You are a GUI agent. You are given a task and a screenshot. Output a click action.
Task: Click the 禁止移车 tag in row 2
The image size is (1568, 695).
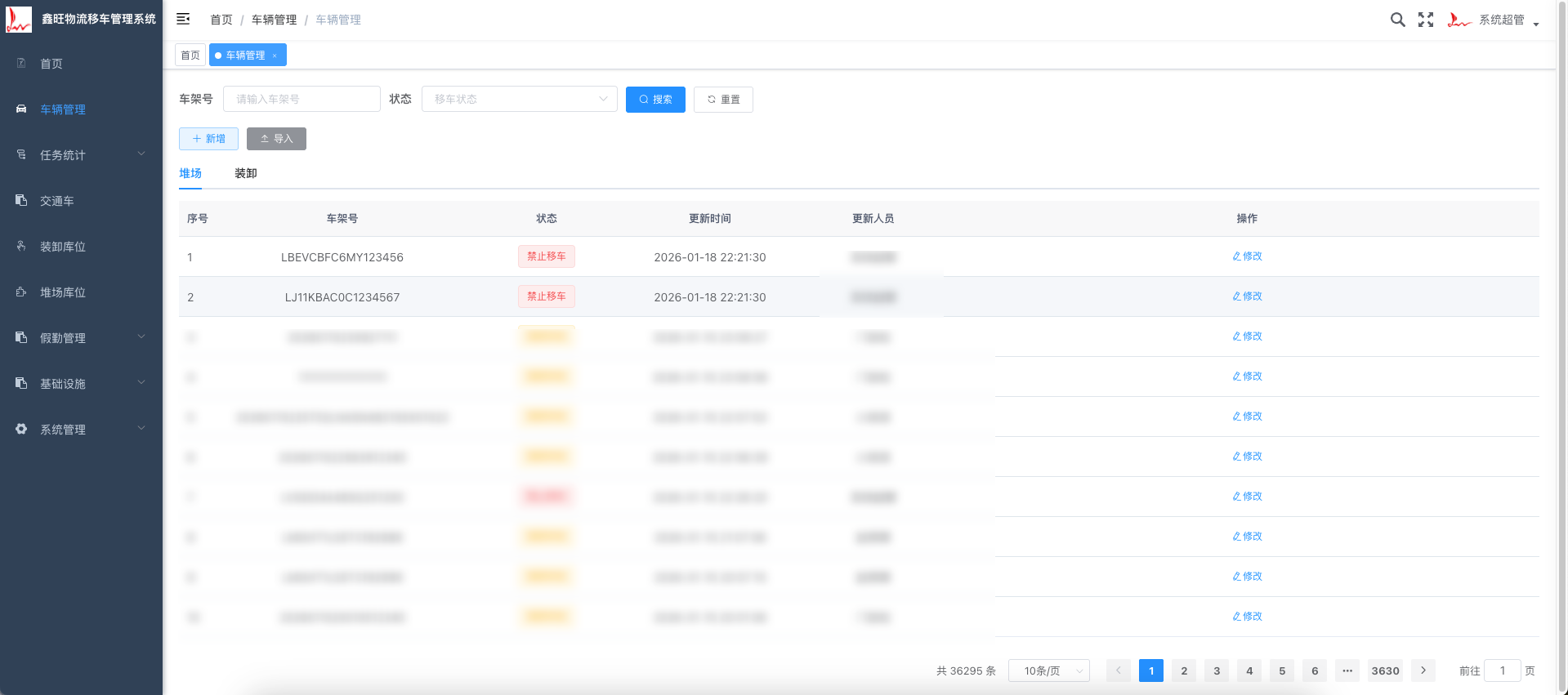coord(547,296)
